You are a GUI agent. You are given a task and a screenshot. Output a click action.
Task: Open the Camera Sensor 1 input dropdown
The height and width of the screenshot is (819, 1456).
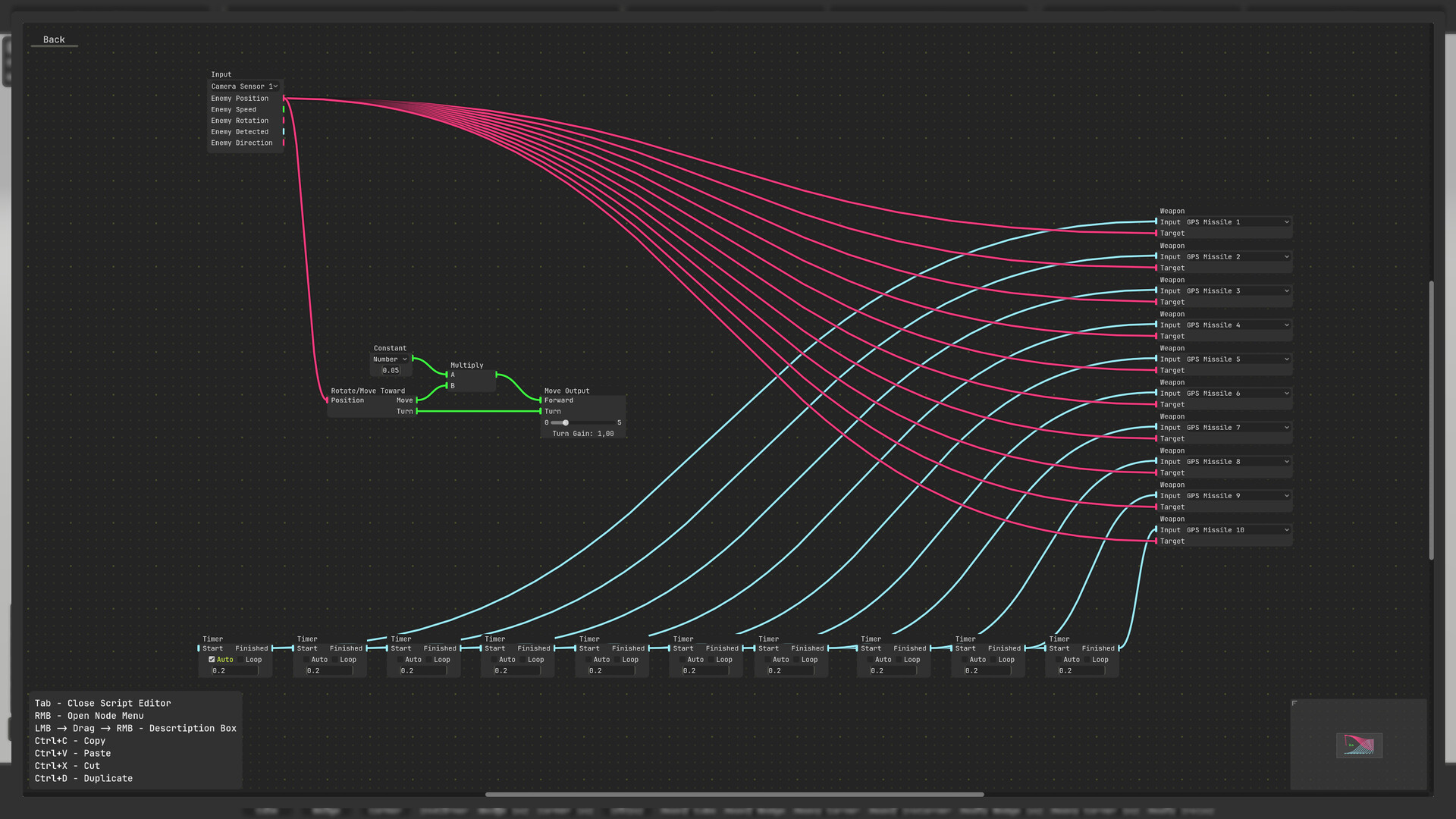pos(244,86)
